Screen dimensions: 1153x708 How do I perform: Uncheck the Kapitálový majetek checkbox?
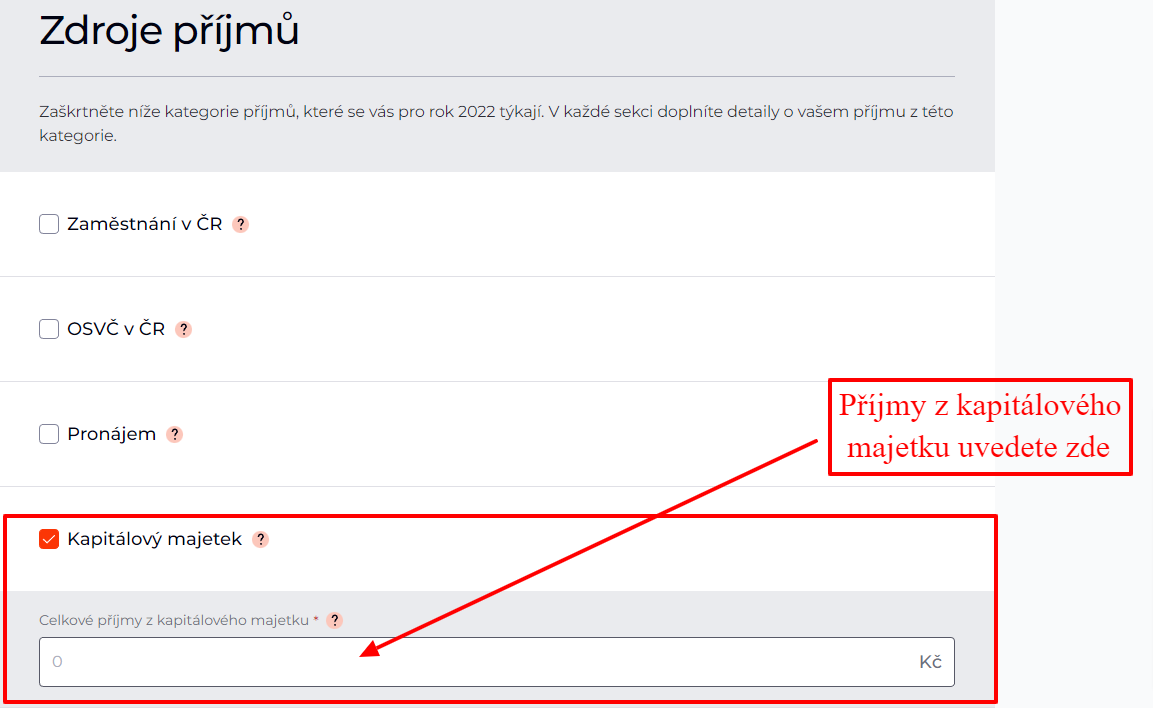pyautogui.click(x=49, y=540)
